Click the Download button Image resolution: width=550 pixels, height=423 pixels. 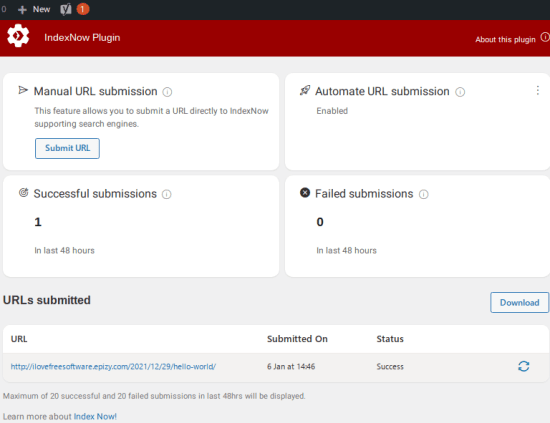click(519, 302)
